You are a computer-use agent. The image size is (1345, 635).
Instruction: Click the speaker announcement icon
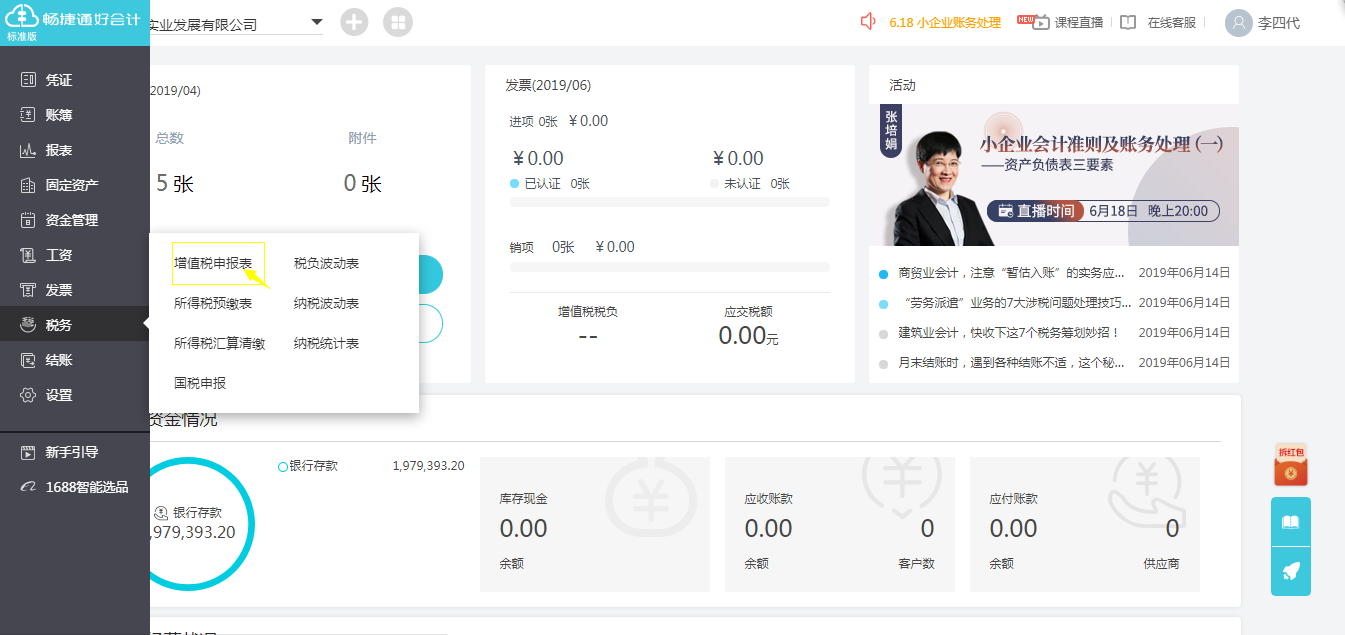click(868, 22)
